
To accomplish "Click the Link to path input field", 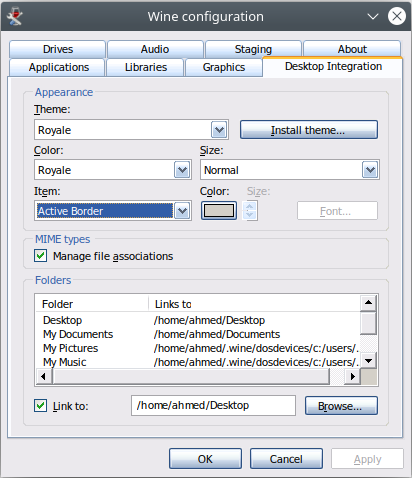I will 213,405.
